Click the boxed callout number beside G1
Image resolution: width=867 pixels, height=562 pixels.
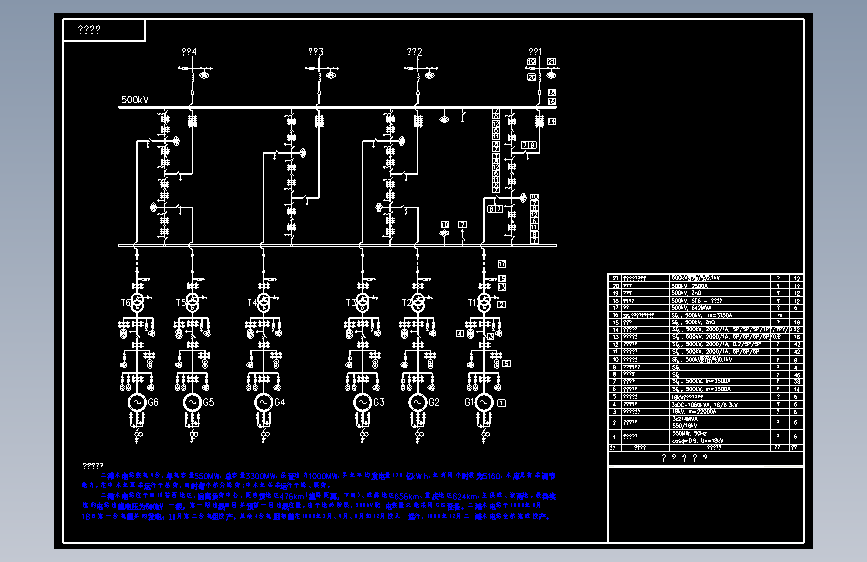tap(502, 403)
